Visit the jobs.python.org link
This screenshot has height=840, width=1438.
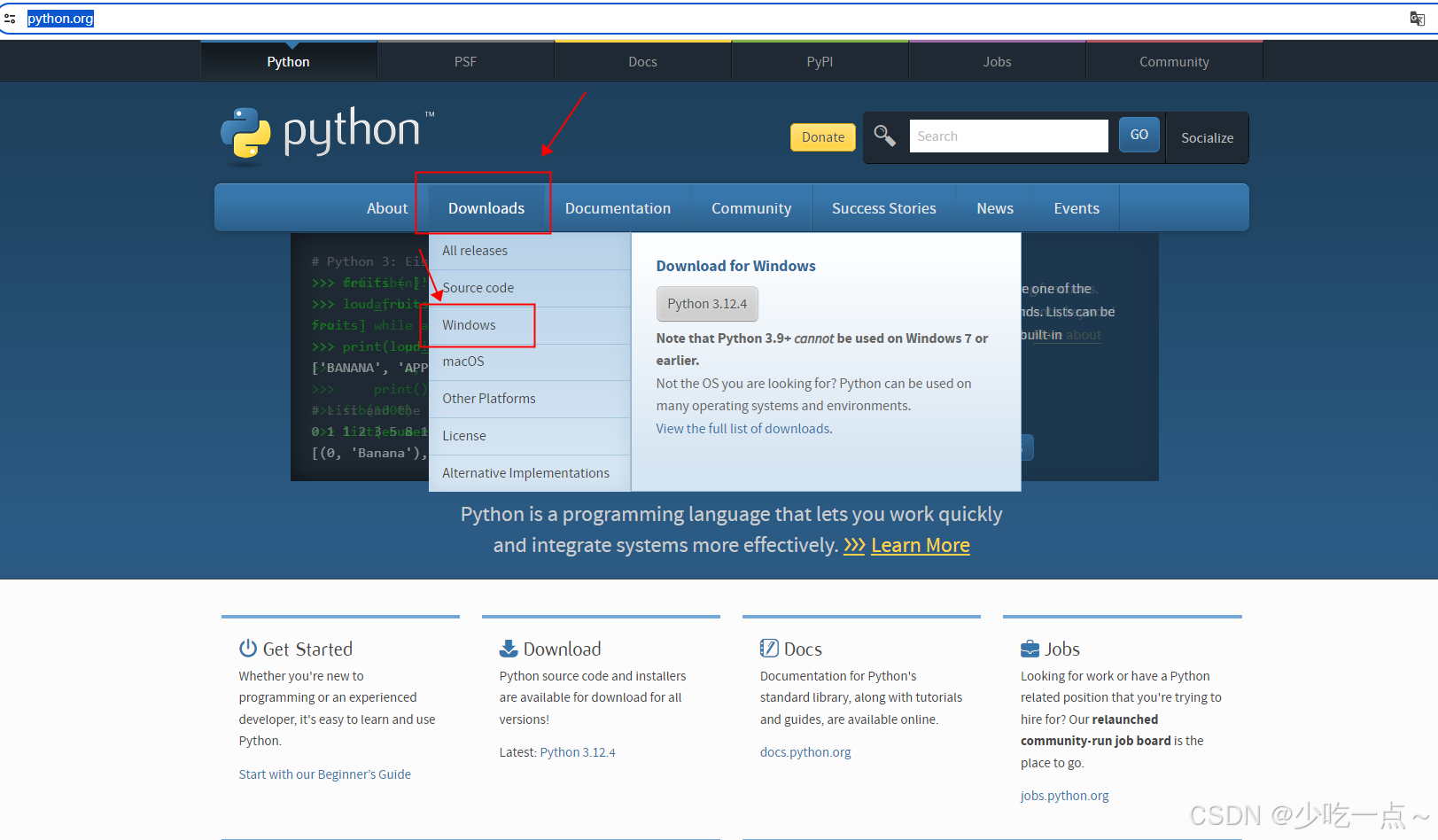1065,796
